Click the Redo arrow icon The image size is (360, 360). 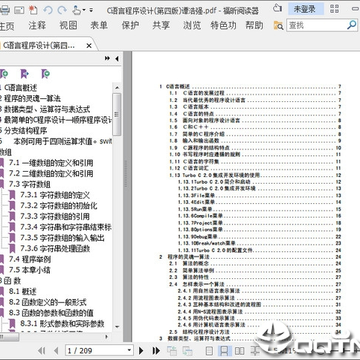62,10
